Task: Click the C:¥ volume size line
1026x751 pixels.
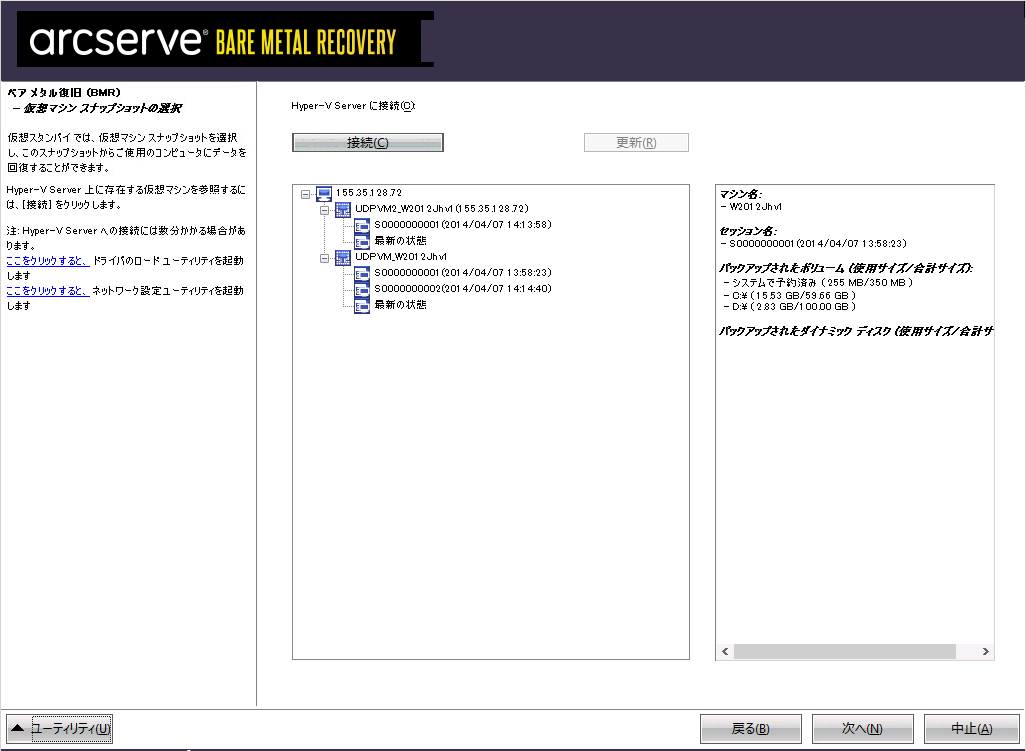Action: tap(790, 295)
